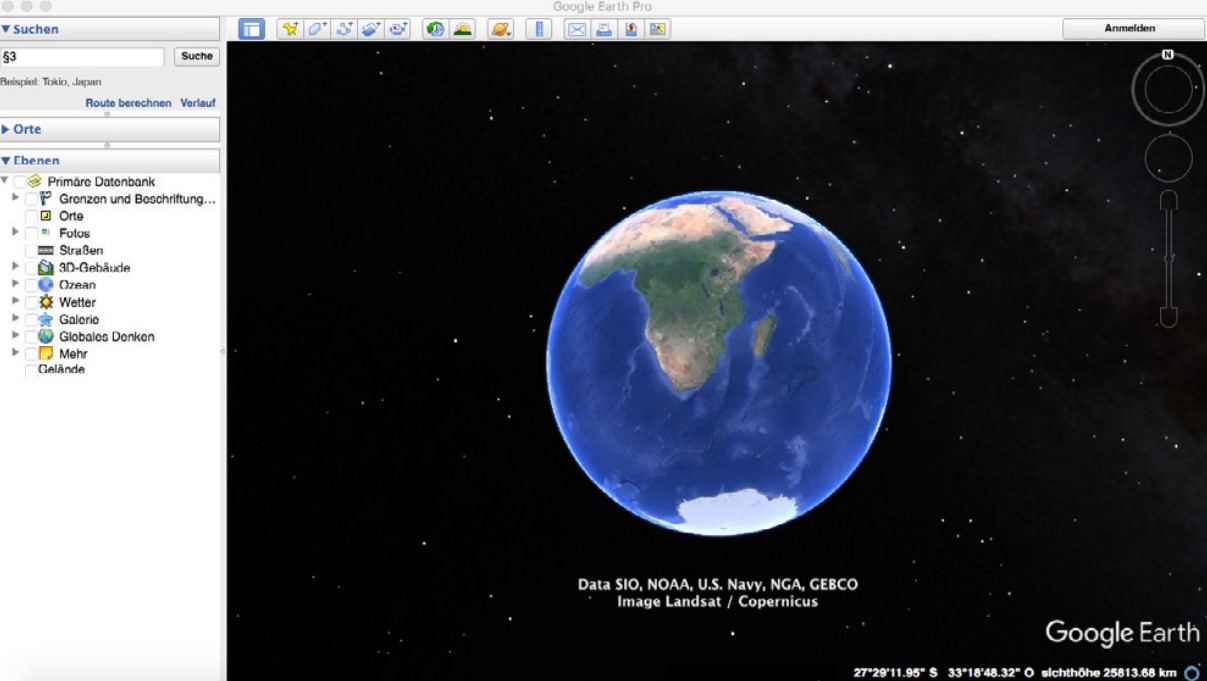The image size is (1207, 681).
Task: Expand the Orte panel header
Action: pyautogui.click(x=110, y=129)
